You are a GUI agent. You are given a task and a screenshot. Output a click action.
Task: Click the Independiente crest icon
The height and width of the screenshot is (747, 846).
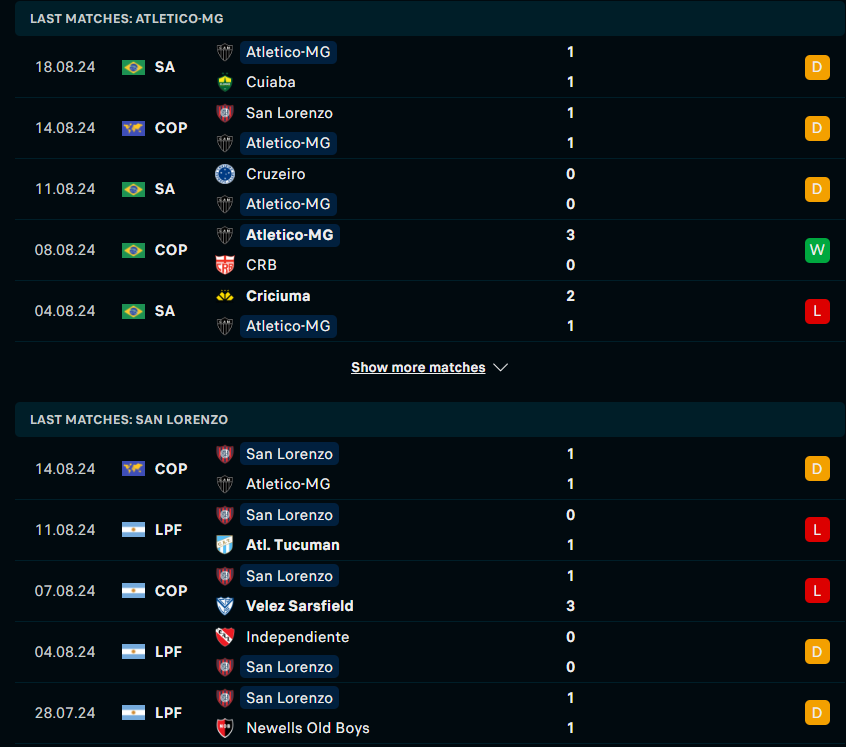(224, 637)
